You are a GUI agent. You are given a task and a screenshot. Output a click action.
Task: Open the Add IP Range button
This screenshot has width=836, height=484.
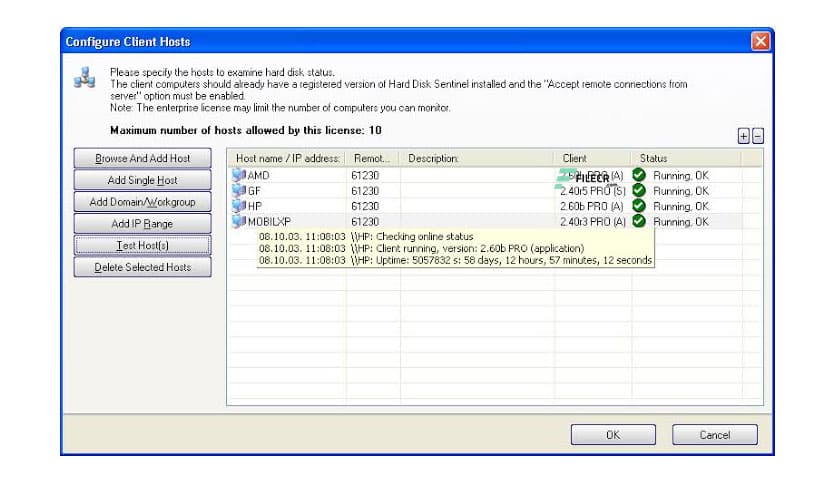(x=142, y=224)
